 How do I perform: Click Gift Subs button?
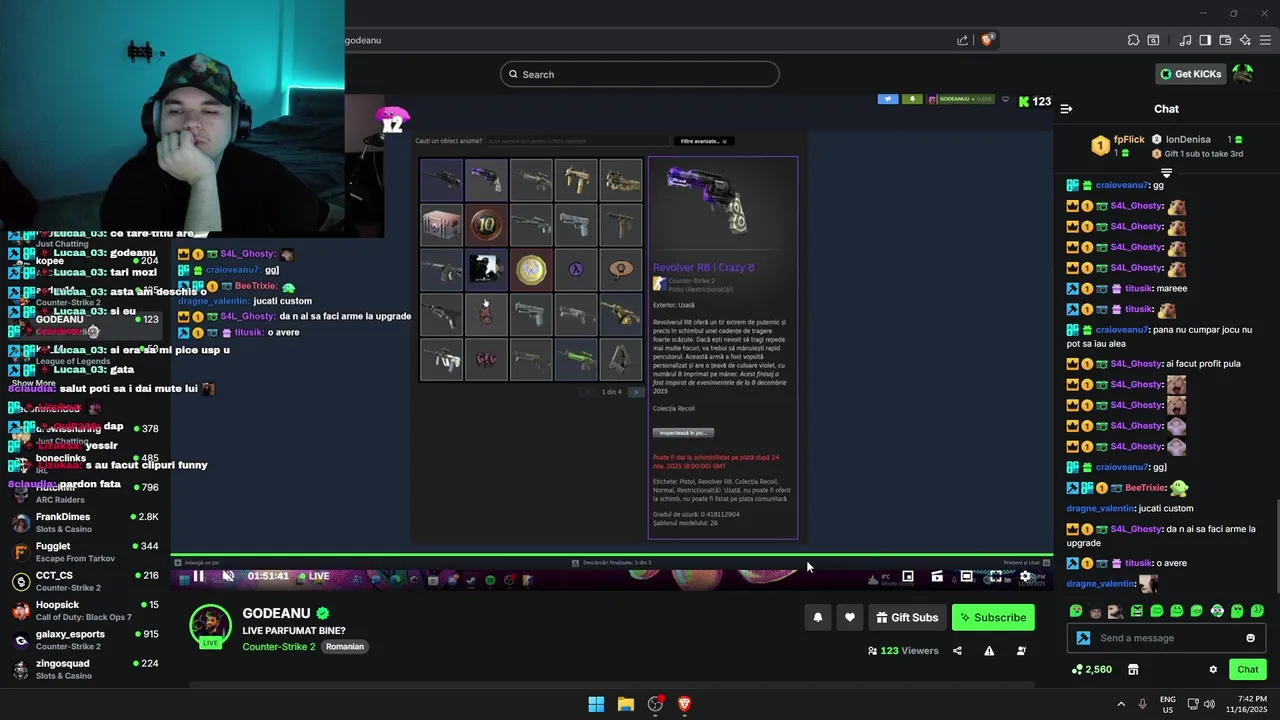point(908,617)
